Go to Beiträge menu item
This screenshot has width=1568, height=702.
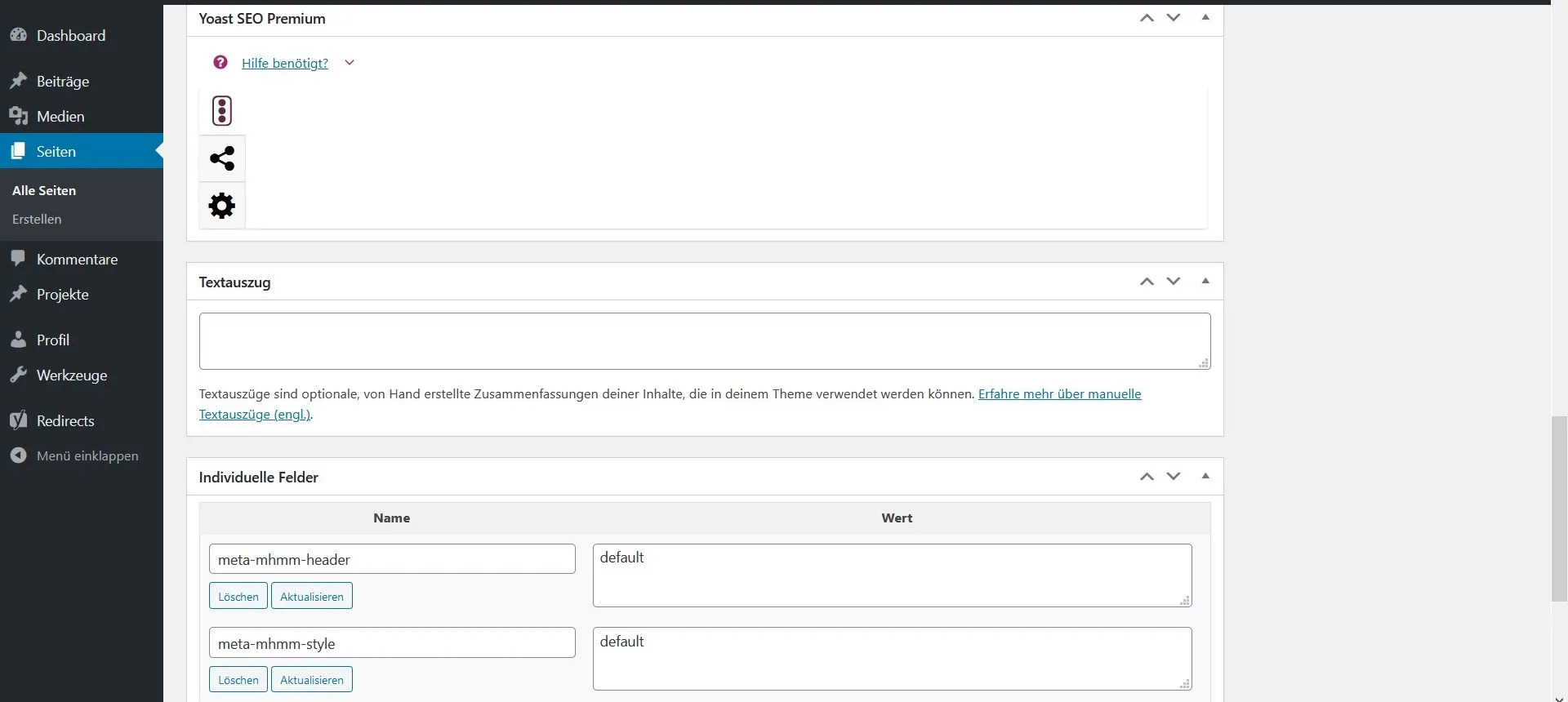click(82, 81)
